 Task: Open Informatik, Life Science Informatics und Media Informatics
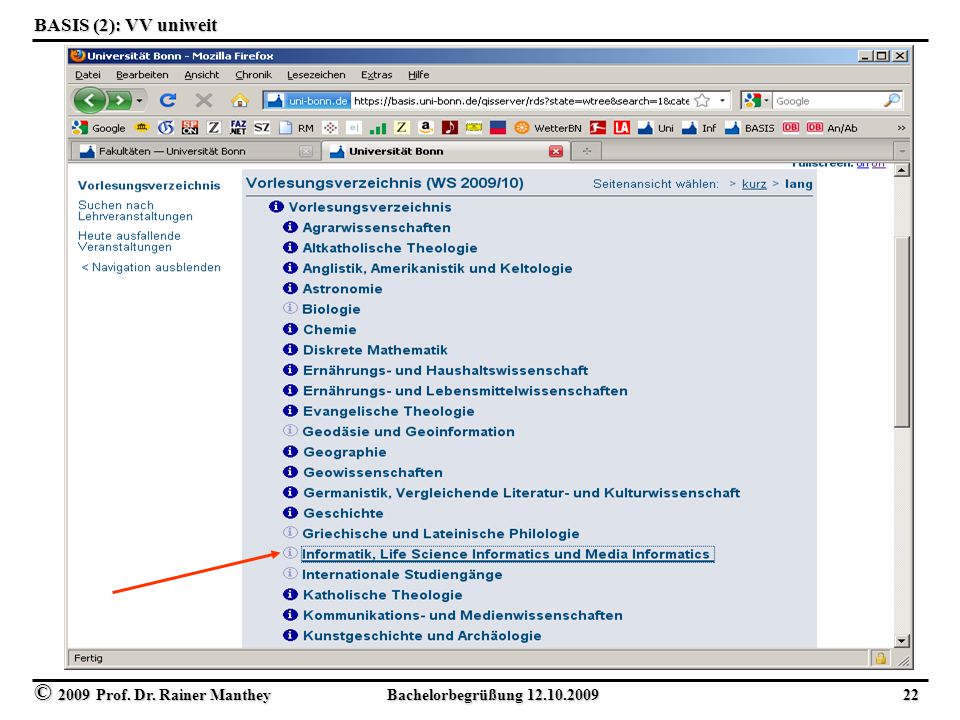click(507, 554)
